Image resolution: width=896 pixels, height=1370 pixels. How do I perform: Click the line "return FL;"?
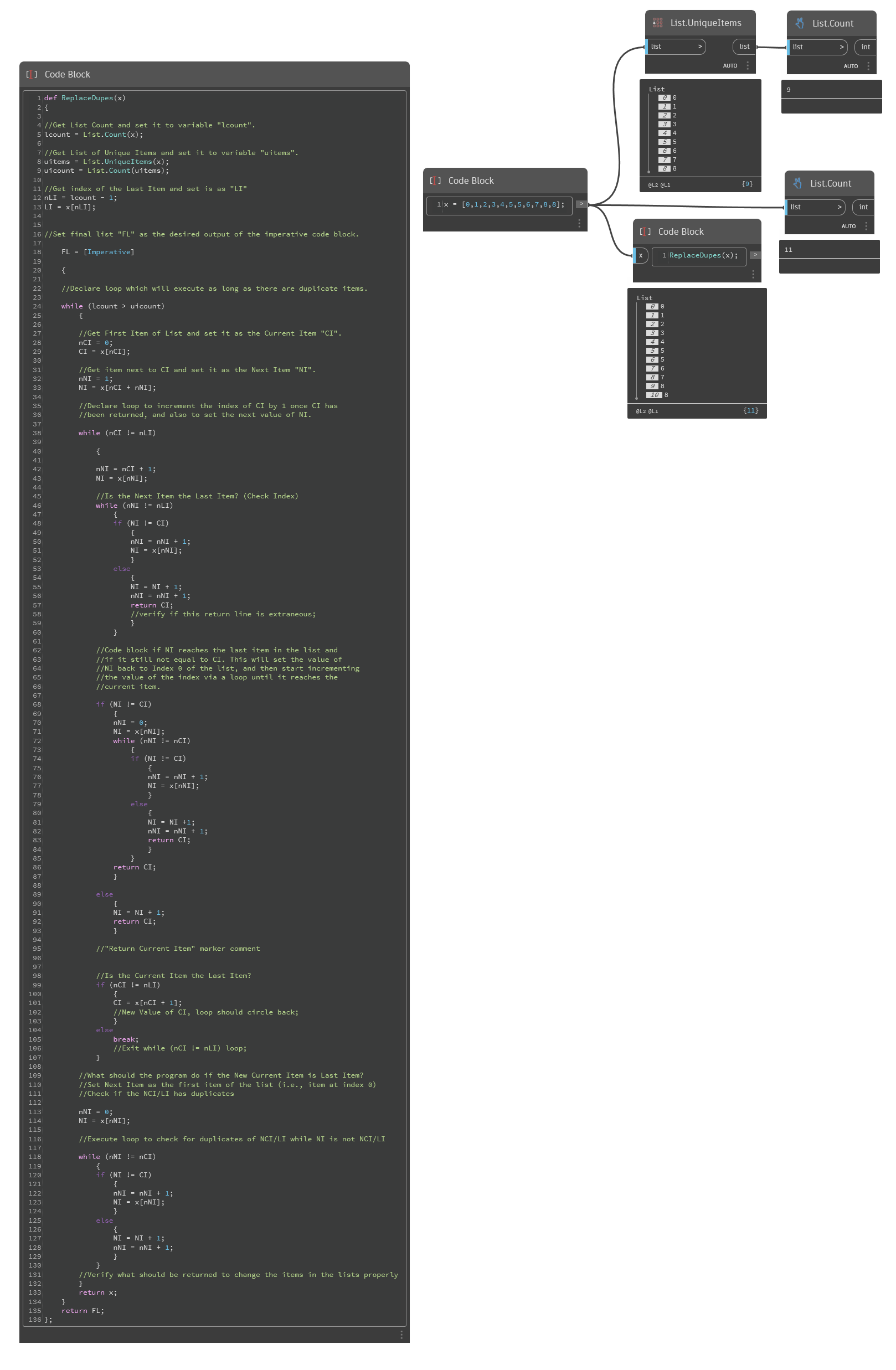83,1311
